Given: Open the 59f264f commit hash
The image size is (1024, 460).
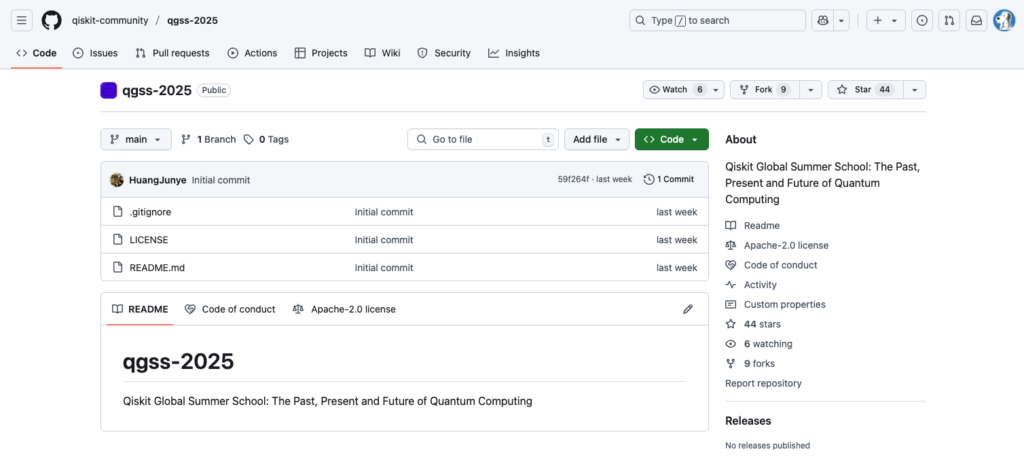Looking at the screenshot, I should [x=575, y=180].
